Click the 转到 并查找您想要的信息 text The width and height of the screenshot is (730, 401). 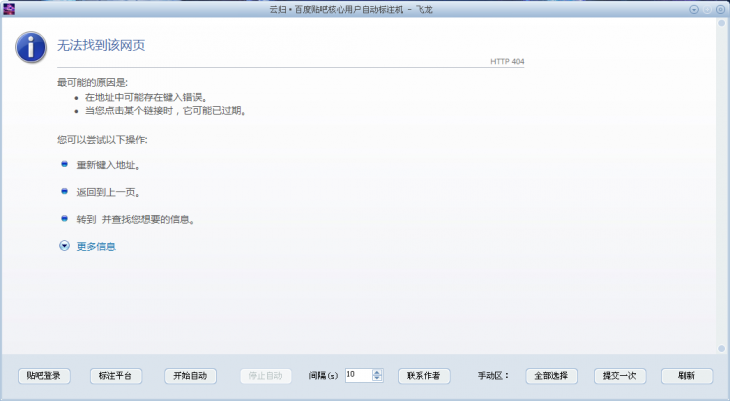pyautogui.click(x=135, y=219)
